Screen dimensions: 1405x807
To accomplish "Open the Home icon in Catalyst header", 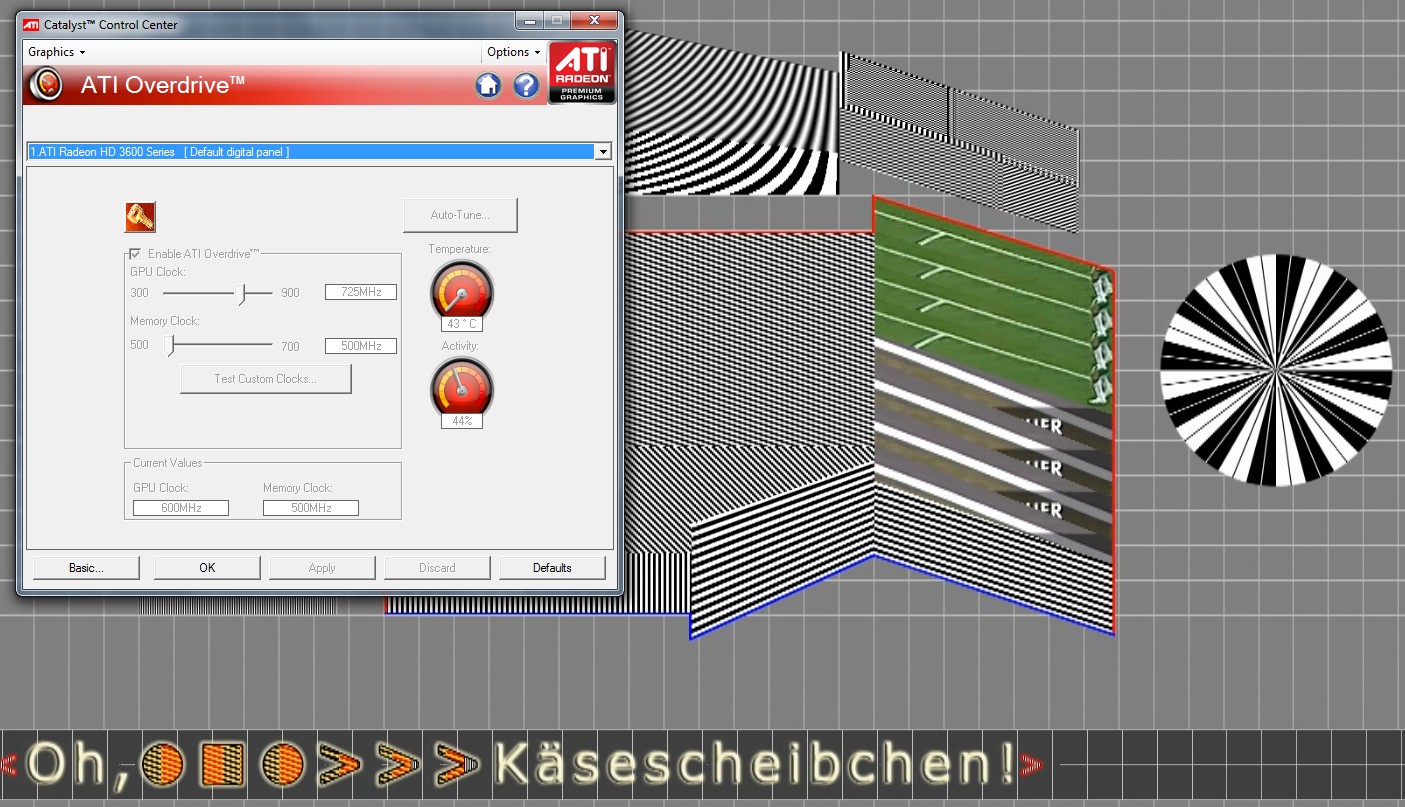I will tap(488, 86).
